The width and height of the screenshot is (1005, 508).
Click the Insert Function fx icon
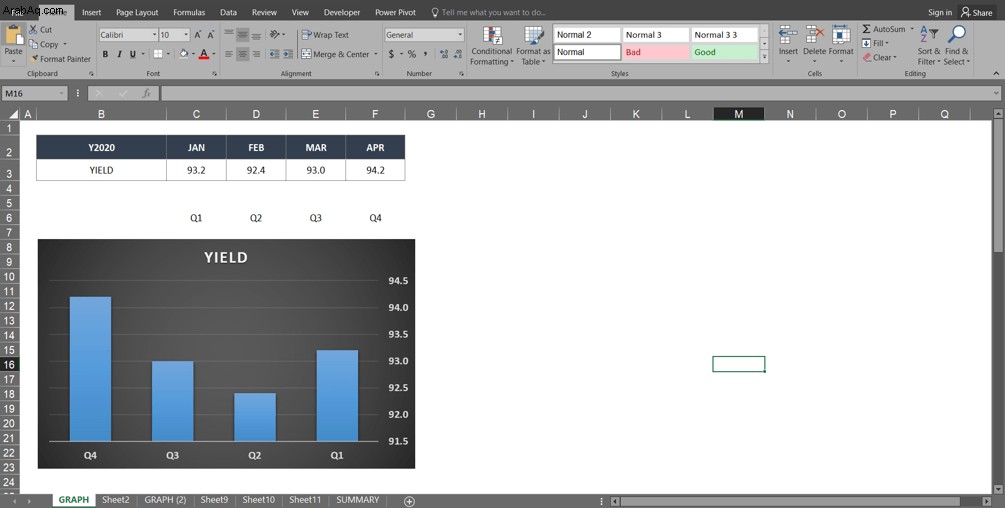tap(147, 94)
